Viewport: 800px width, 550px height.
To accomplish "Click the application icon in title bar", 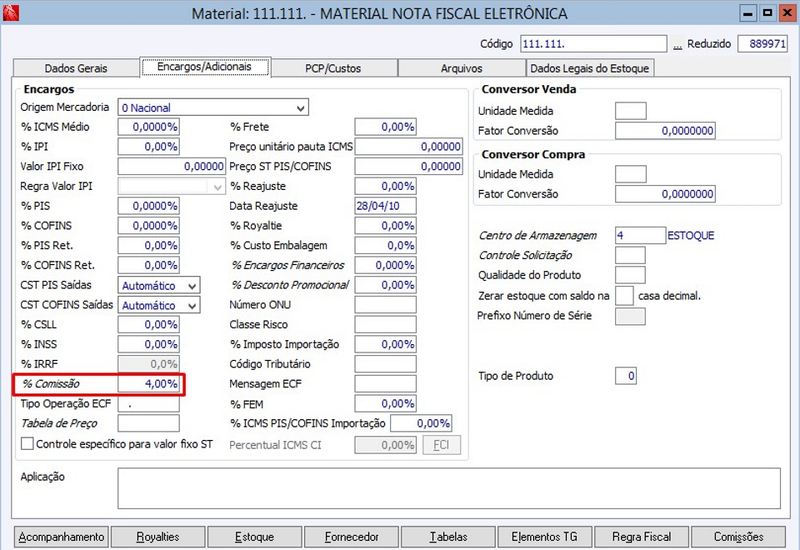I will click(x=10, y=13).
